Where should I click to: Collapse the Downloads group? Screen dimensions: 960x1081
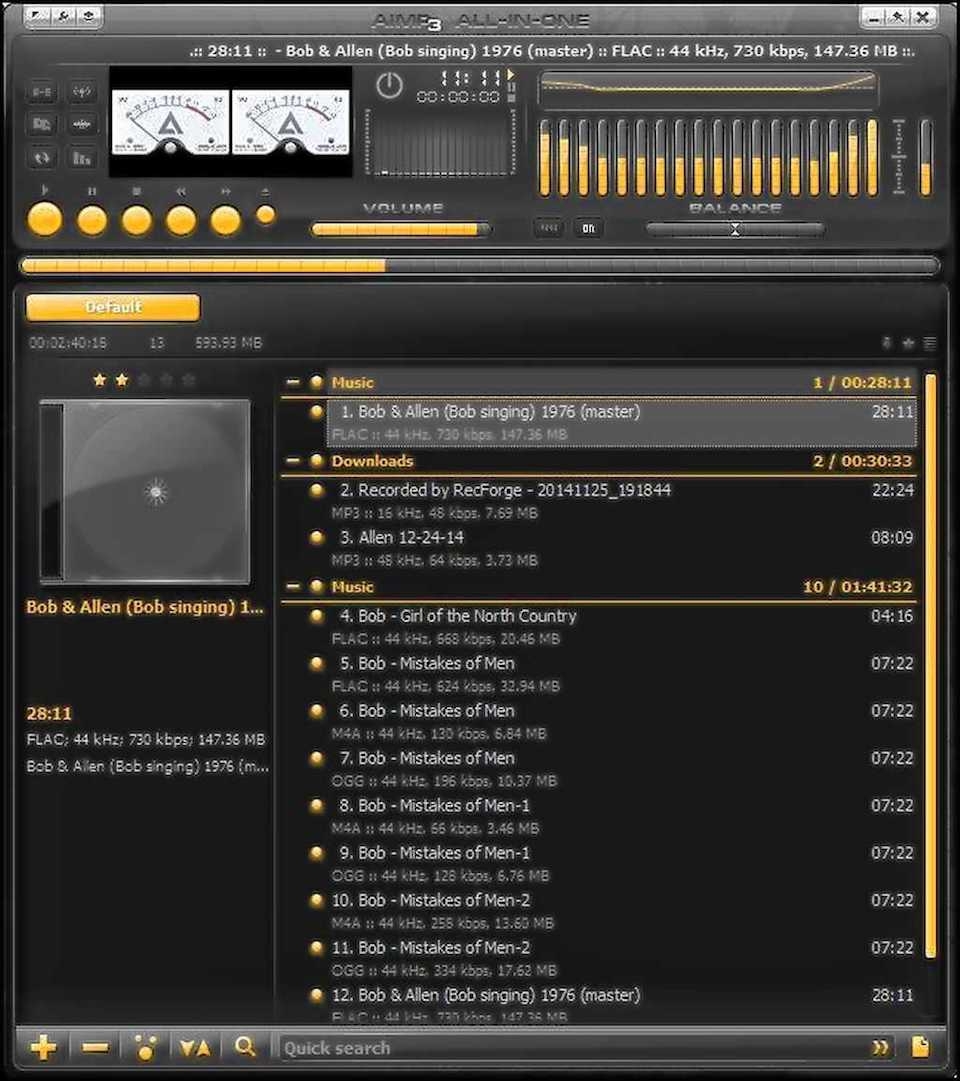click(x=293, y=461)
